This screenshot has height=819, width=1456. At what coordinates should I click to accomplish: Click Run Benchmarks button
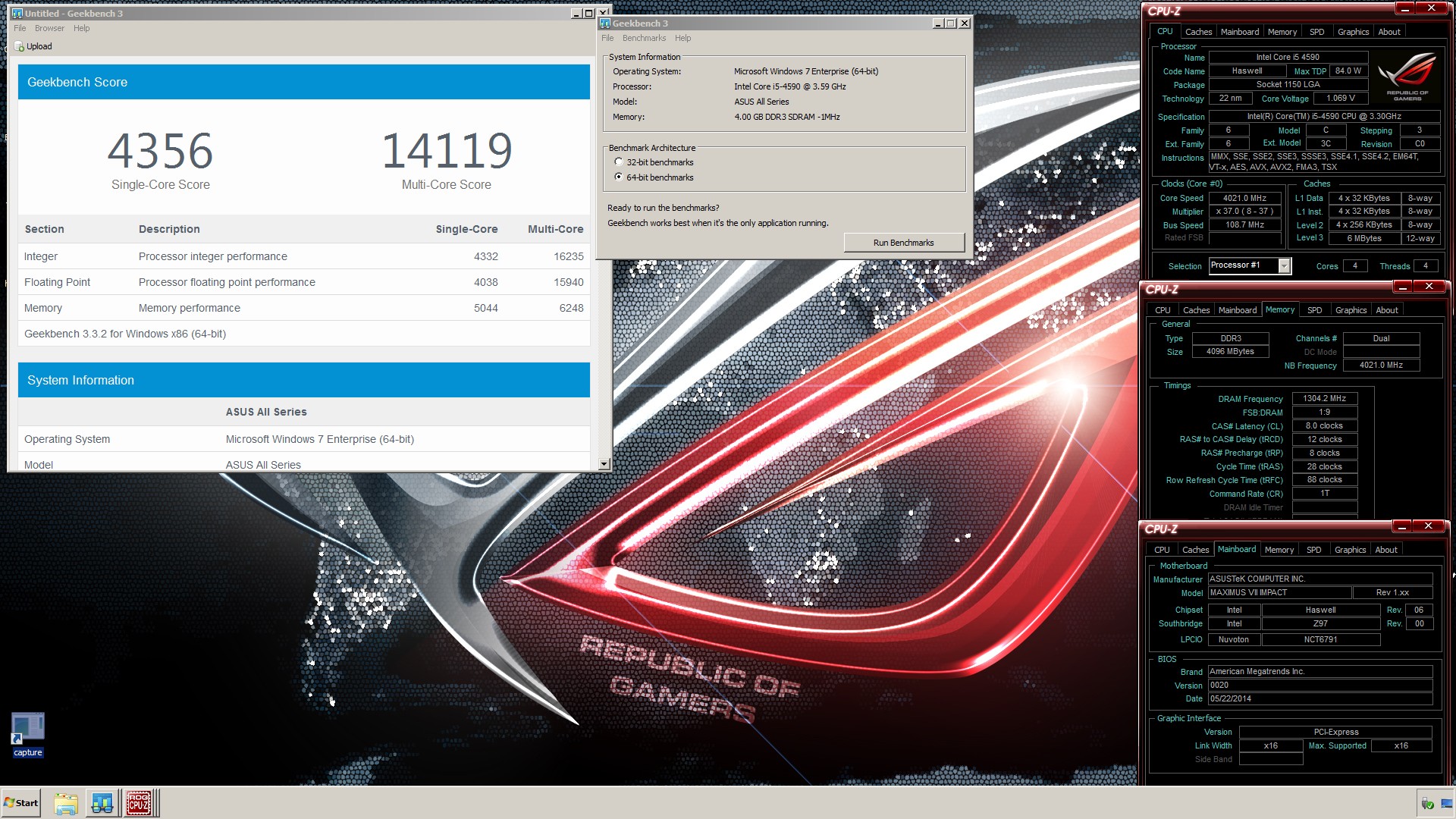(x=903, y=243)
